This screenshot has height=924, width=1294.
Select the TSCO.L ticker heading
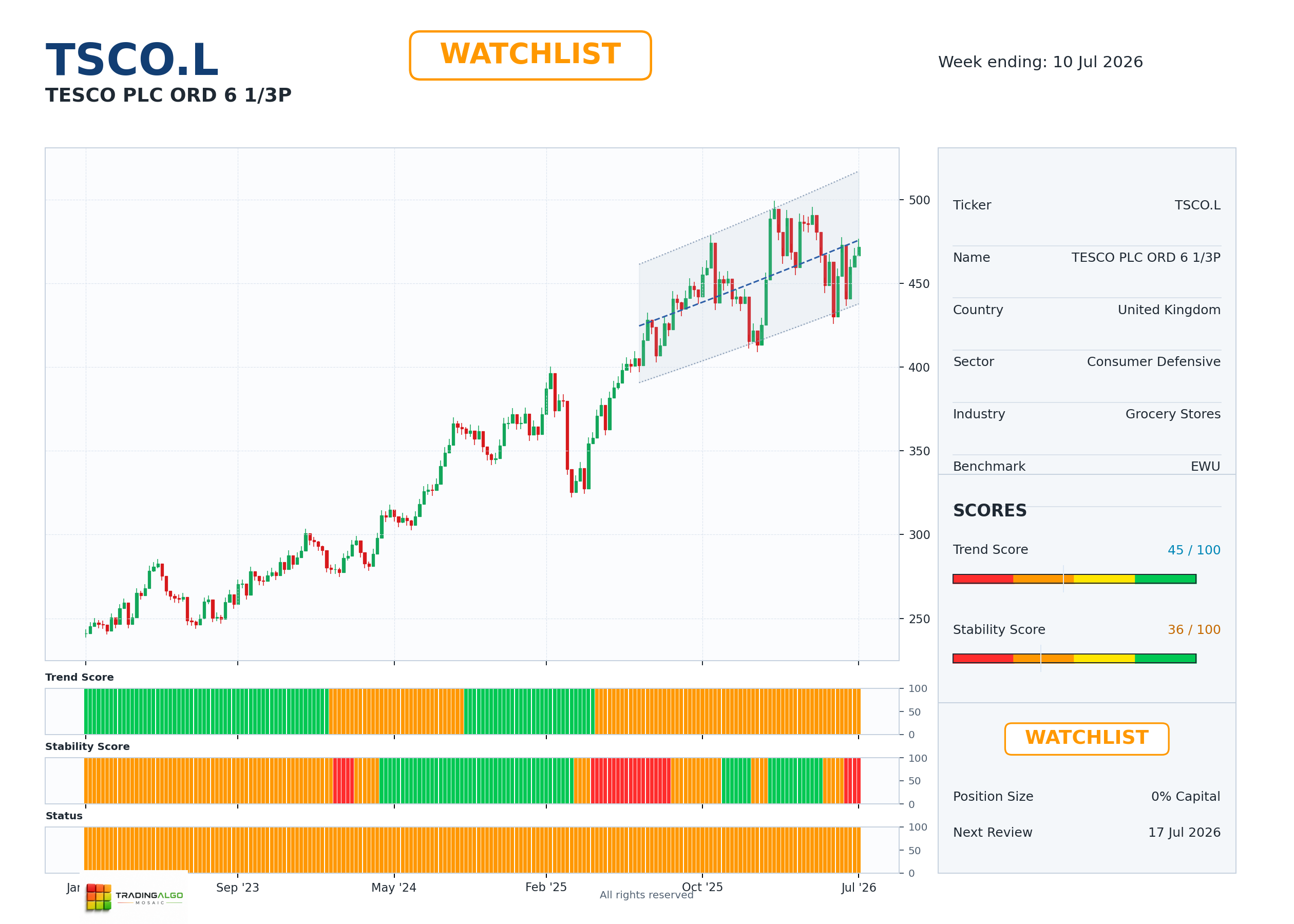tap(132, 60)
